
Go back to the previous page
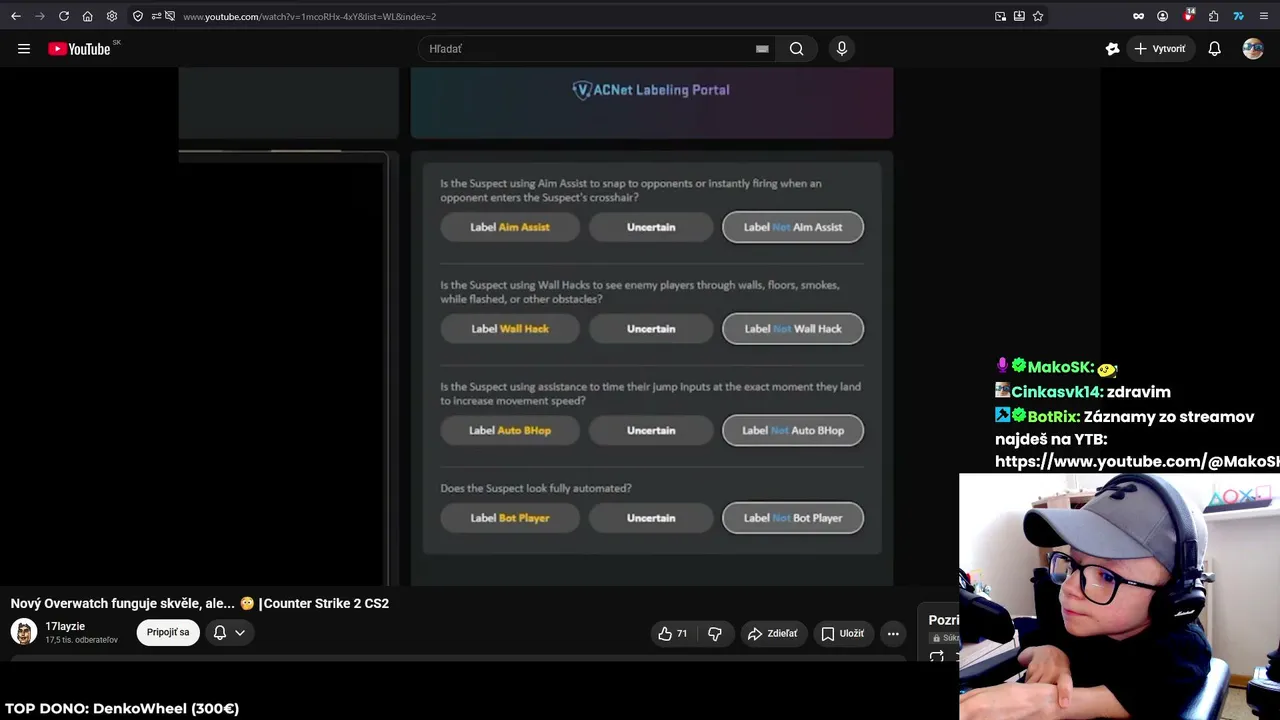tap(16, 16)
